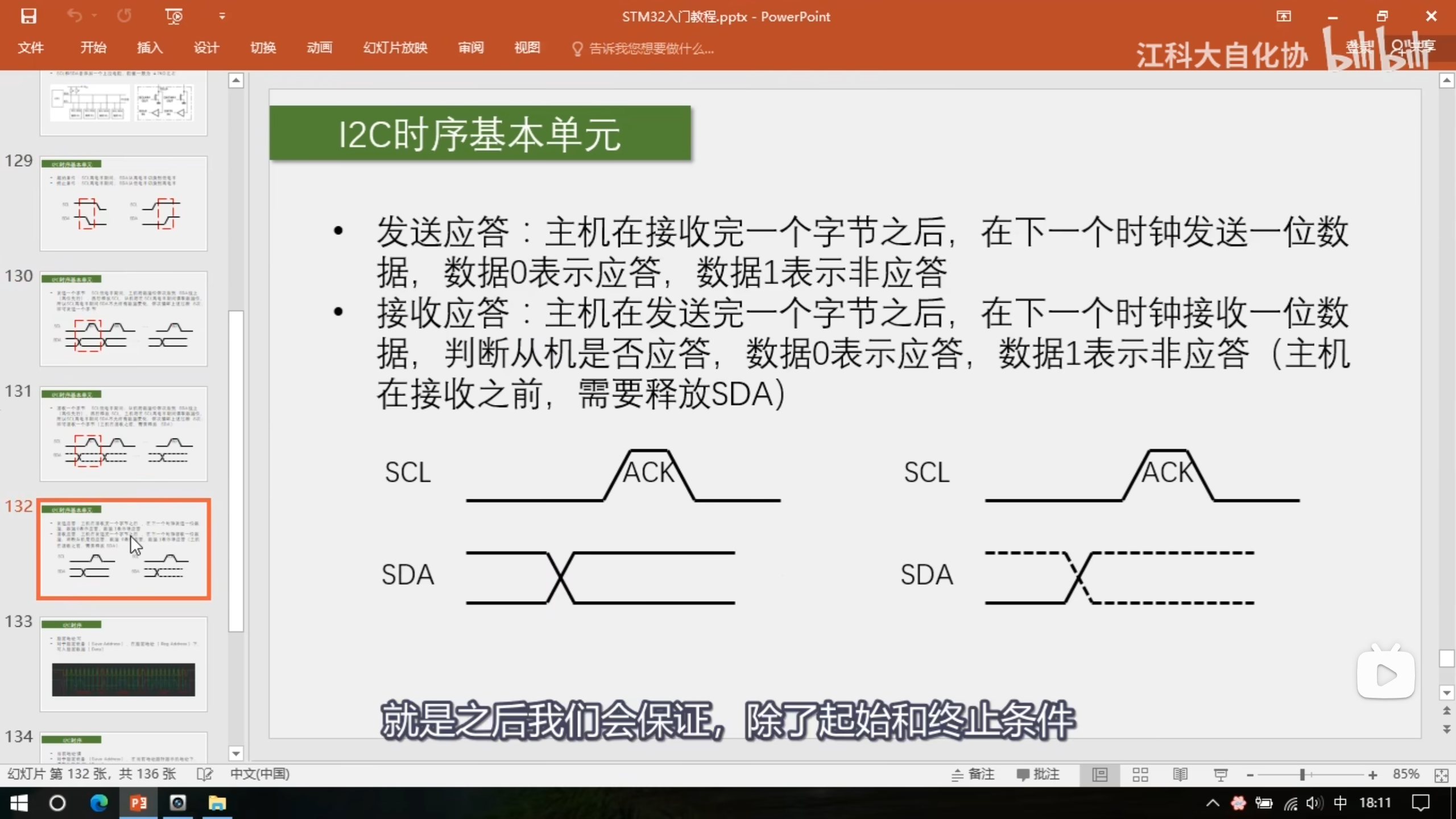Switch to Reading view icon
Screen dimensions: 1456x819
coord(1180,775)
